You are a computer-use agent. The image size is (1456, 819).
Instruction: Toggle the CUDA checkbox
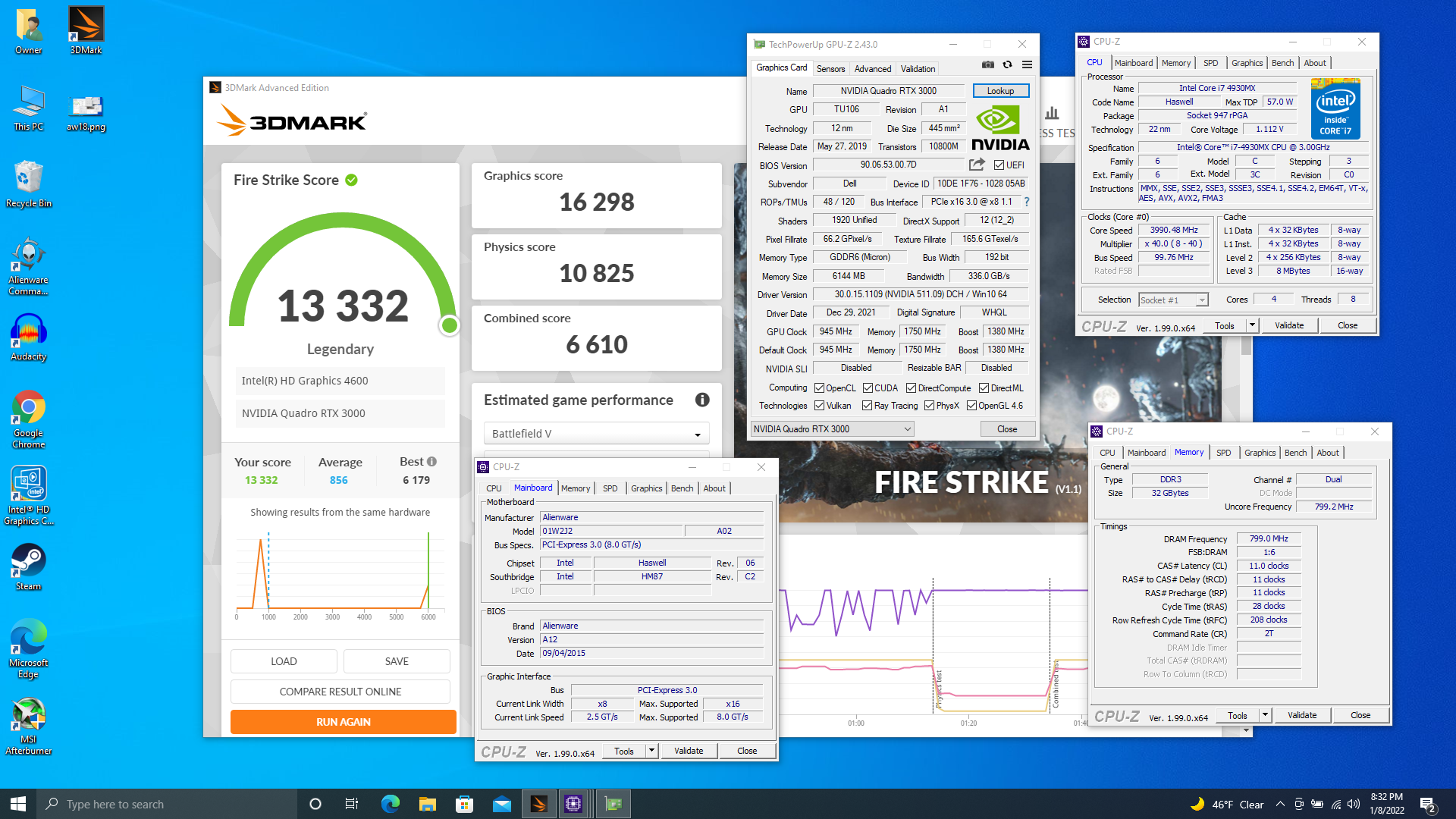pyautogui.click(x=868, y=388)
